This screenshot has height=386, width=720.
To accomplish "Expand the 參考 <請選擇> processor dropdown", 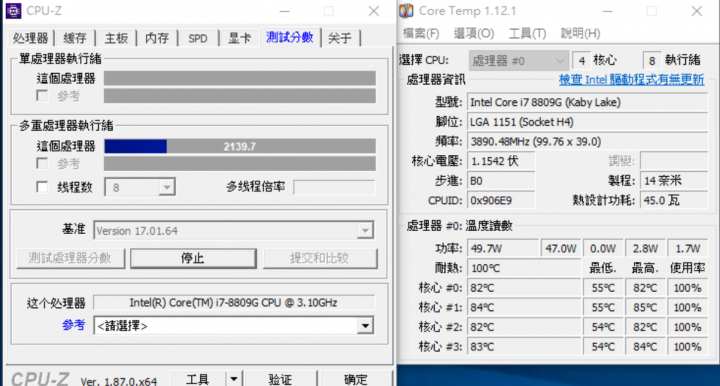I will [365, 326].
